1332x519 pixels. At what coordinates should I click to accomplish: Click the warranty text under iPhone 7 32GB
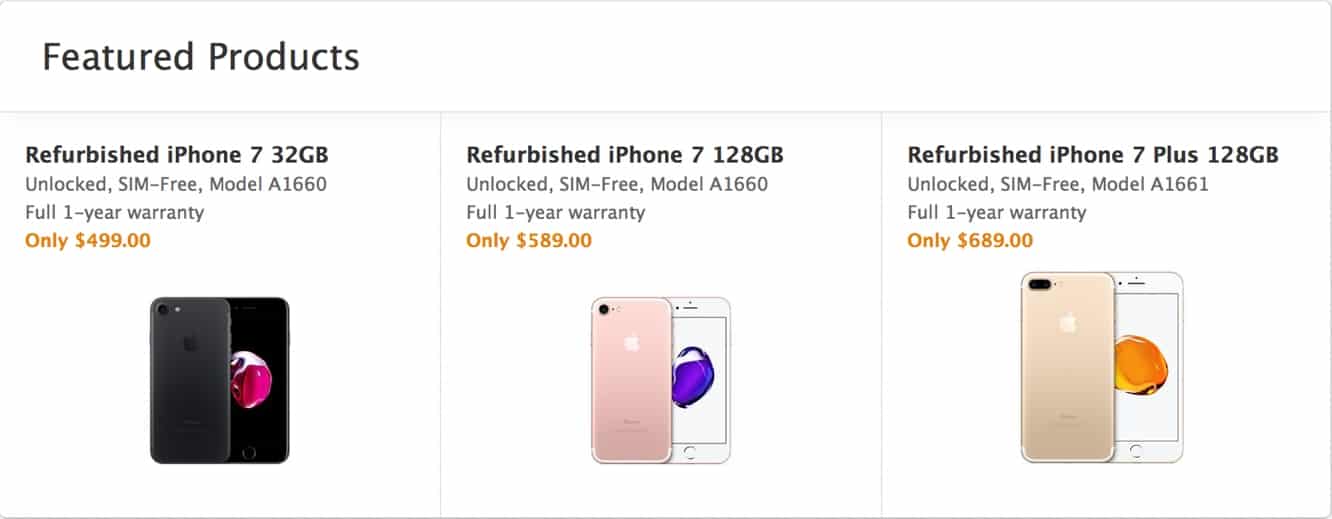tap(114, 212)
